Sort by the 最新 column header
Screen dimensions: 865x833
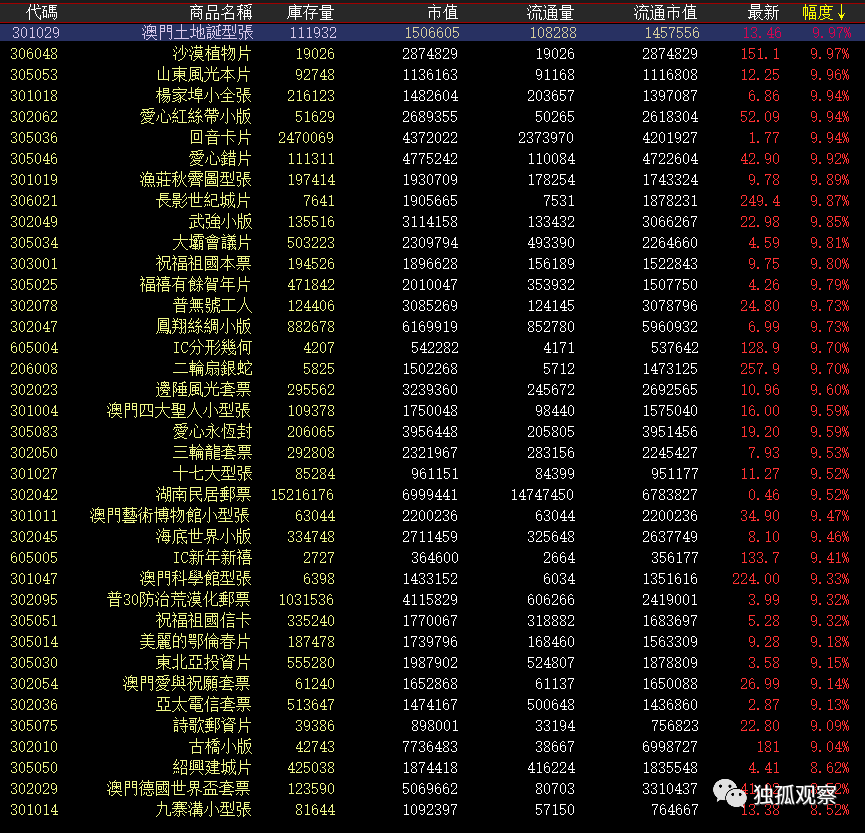[763, 12]
